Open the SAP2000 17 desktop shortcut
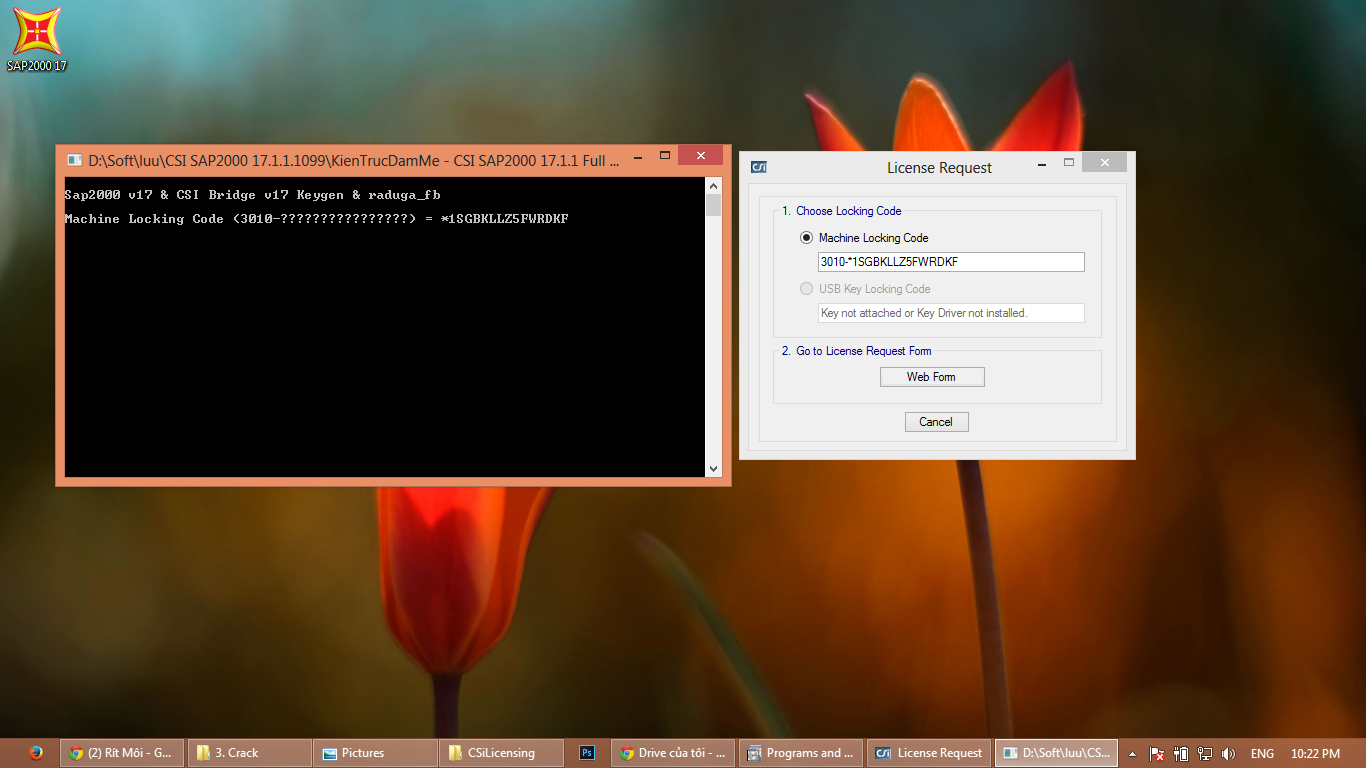This screenshot has width=1366, height=768. click(x=36, y=40)
